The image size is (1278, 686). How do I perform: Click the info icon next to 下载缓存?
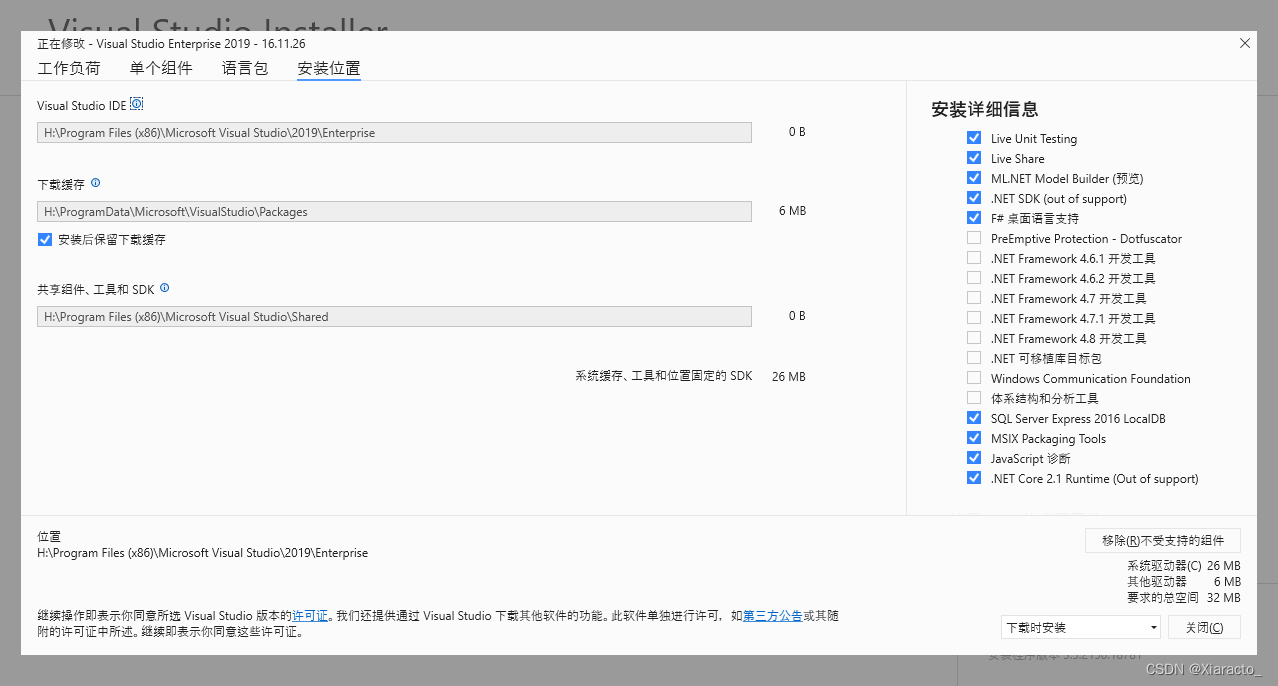pyautogui.click(x=95, y=183)
